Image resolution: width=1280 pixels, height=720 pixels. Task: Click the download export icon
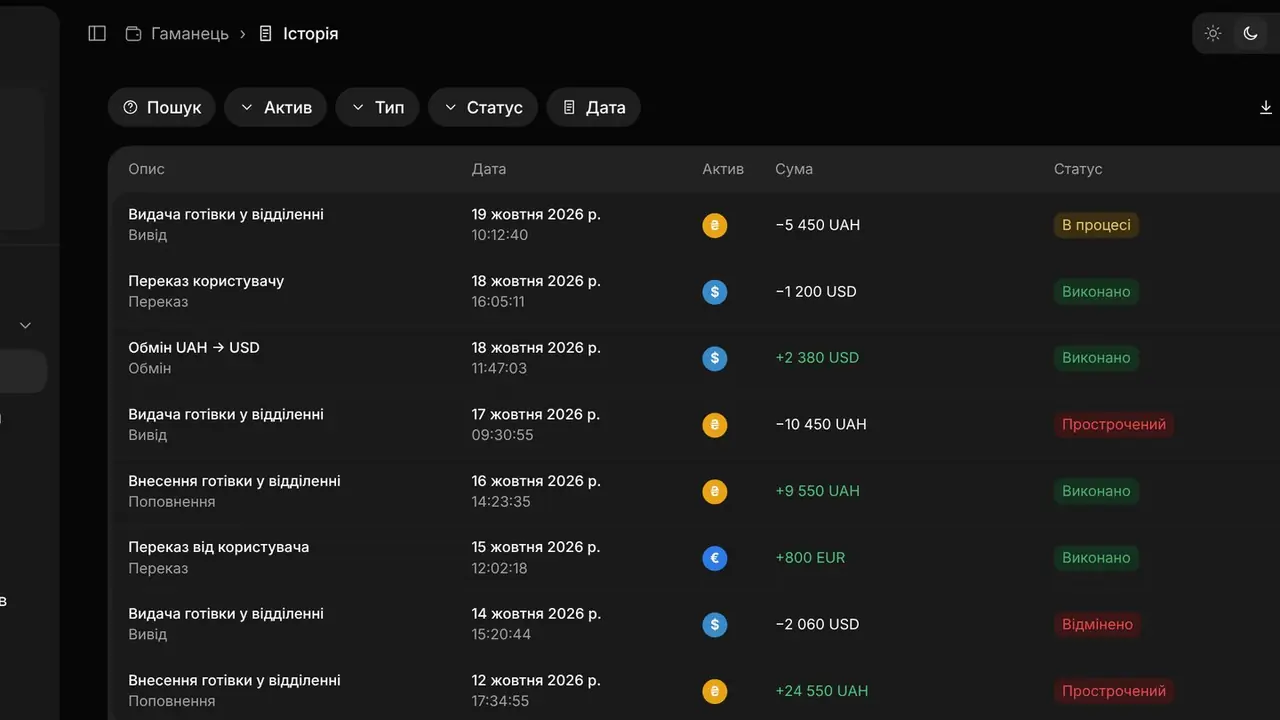[x=1266, y=107]
